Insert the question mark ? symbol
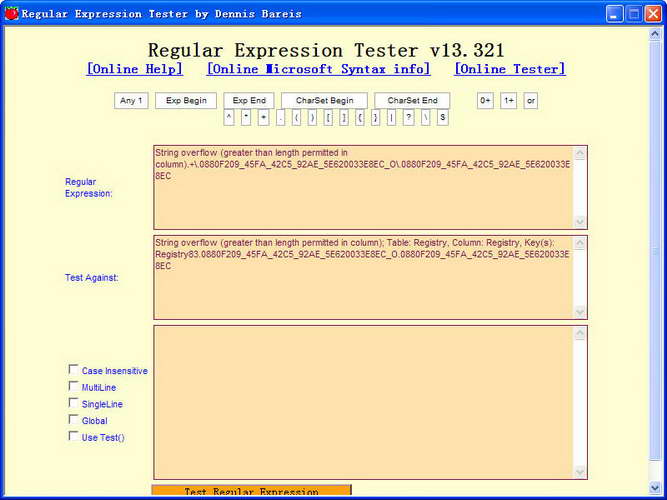The image size is (667, 500). pyautogui.click(x=408, y=117)
